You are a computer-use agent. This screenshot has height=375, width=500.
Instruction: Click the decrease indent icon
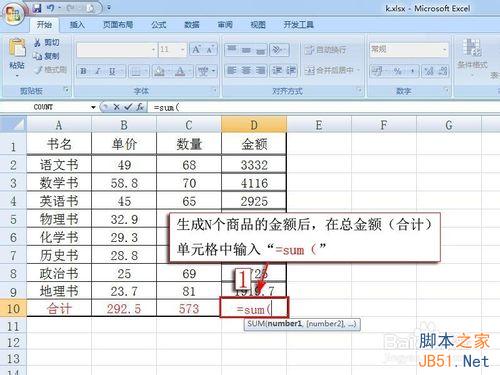[277, 70]
